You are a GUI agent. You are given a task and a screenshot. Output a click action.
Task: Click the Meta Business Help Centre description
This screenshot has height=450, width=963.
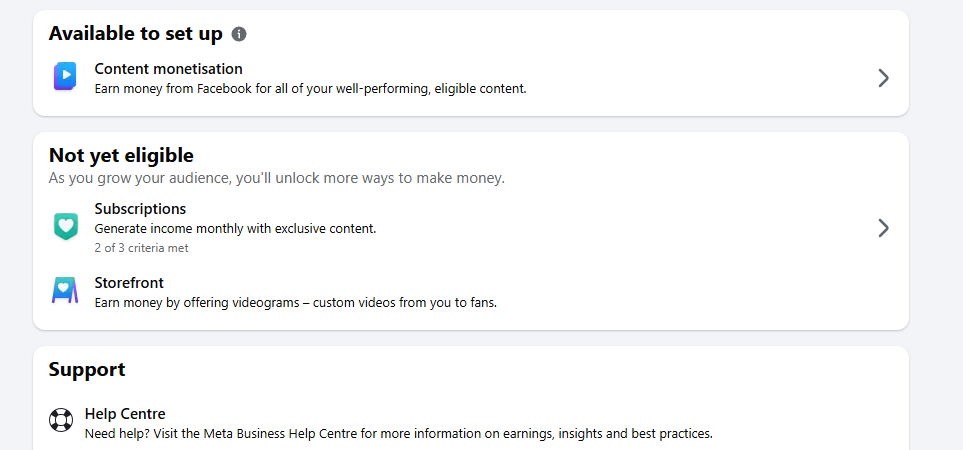point(398,434)
